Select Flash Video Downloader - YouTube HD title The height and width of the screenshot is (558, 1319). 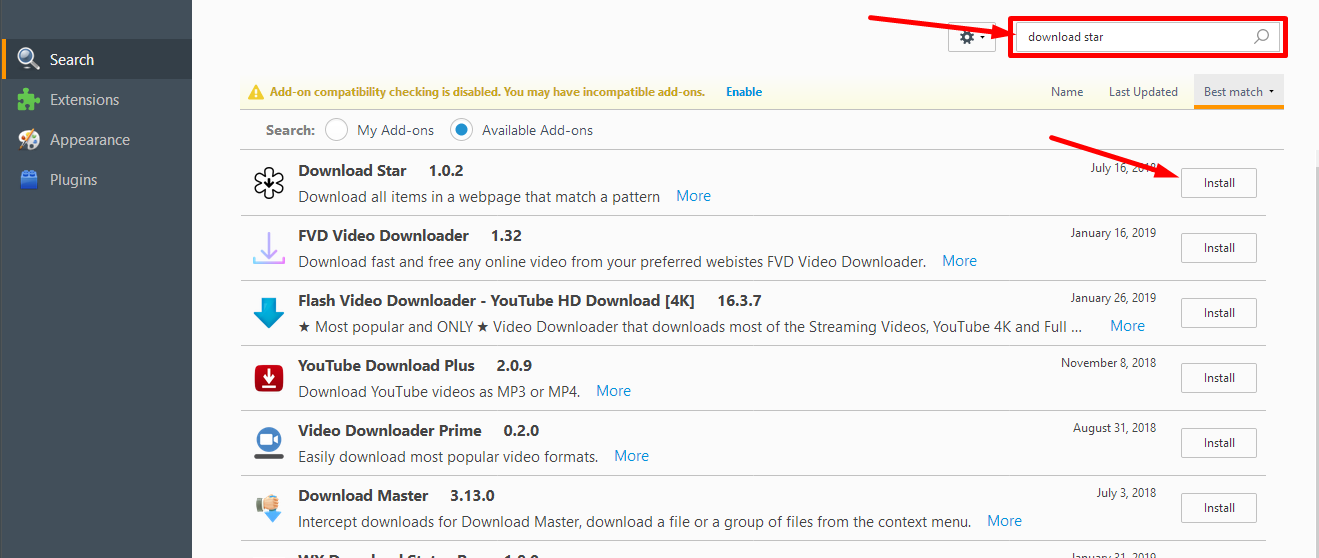click(494, 301)
